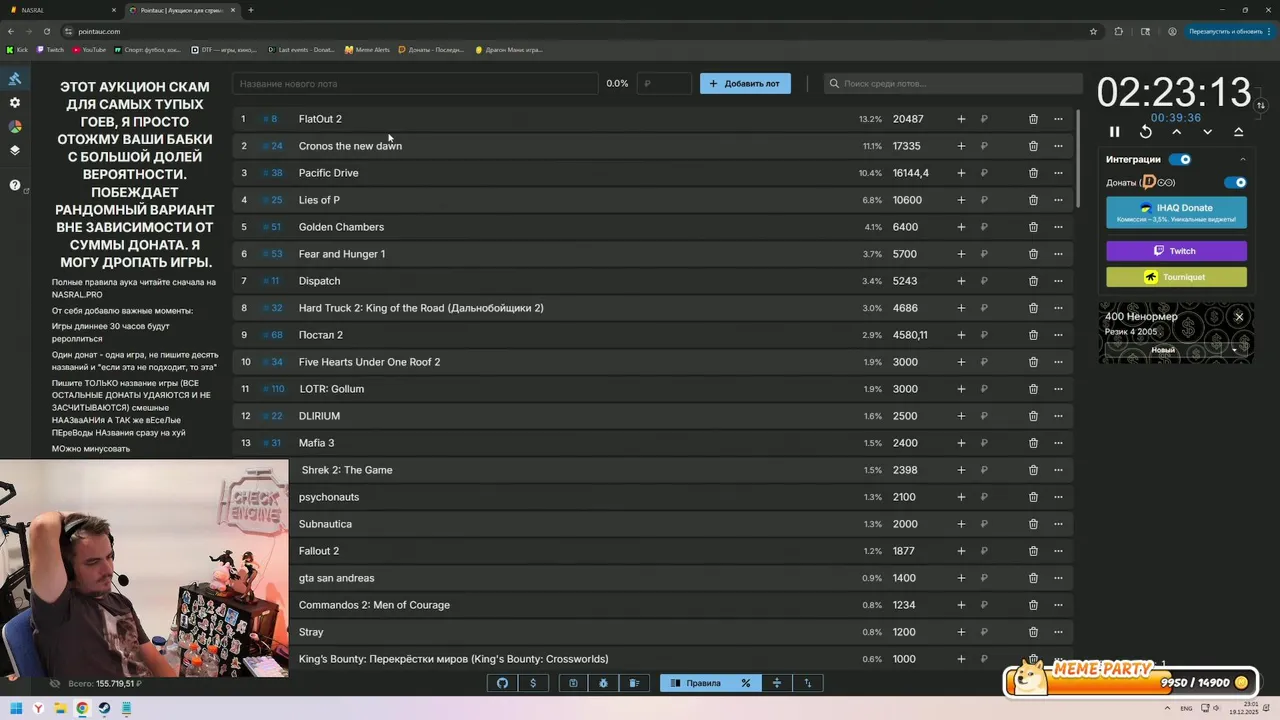Decrease timer with the down chevron
This screenshot has height=720, width=1280.
[1208, 132]
